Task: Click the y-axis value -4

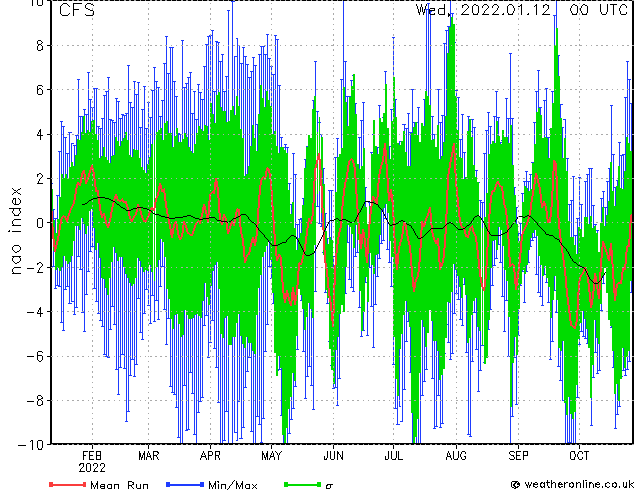Action: 35,312
